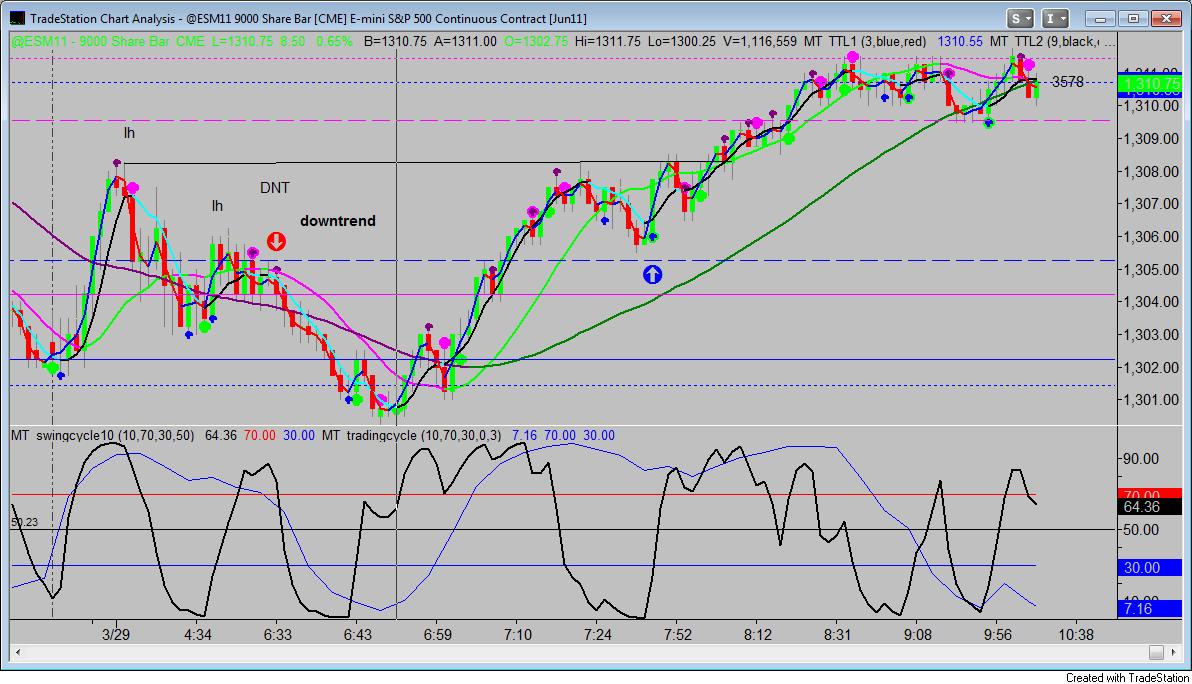
Task: Select the 'DNT' text annotation
Action: click(x=274, y=188)
